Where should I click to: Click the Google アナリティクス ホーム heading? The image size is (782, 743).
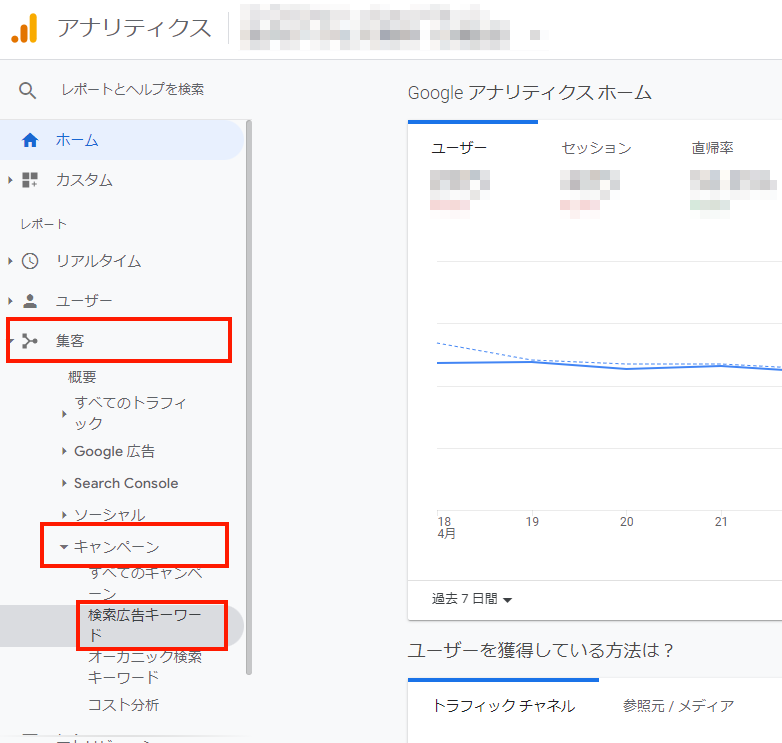(530, 93)
